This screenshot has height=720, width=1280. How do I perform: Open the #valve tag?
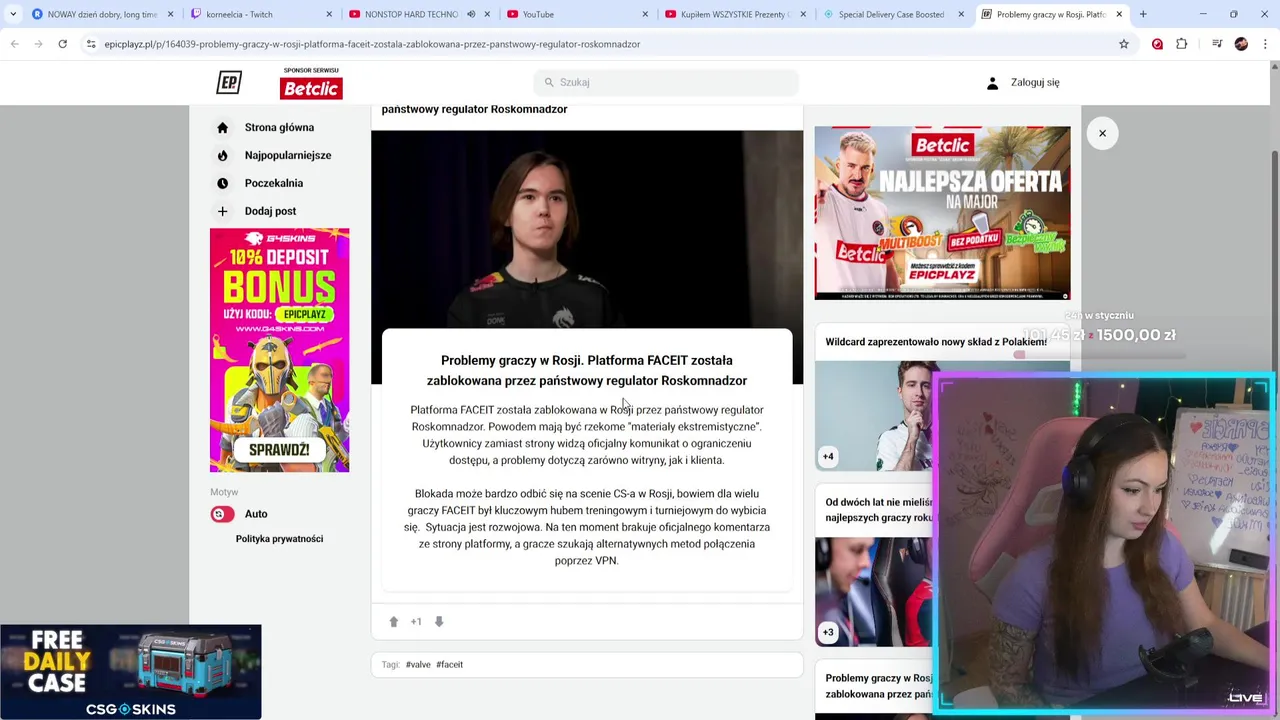[418, 665]
